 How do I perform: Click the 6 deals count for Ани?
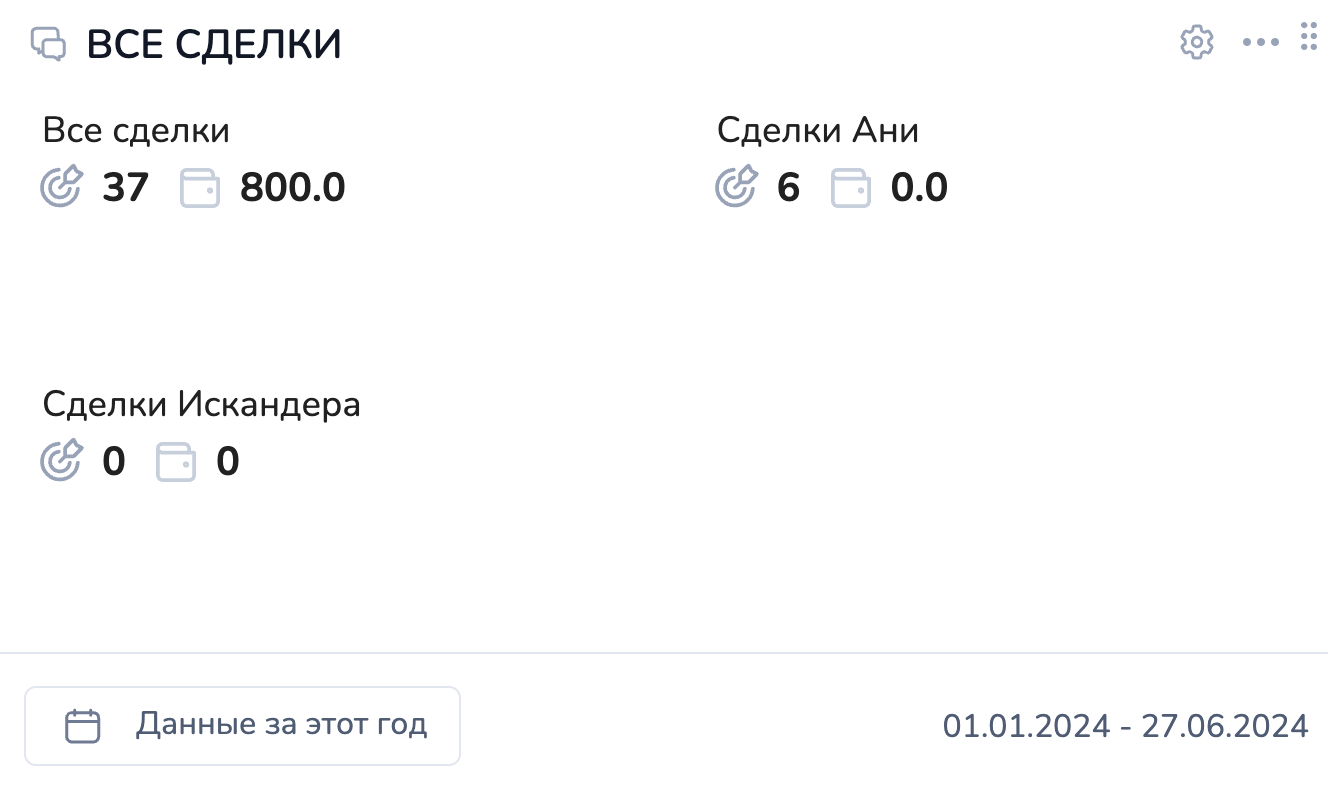click(x=788, y=187)
